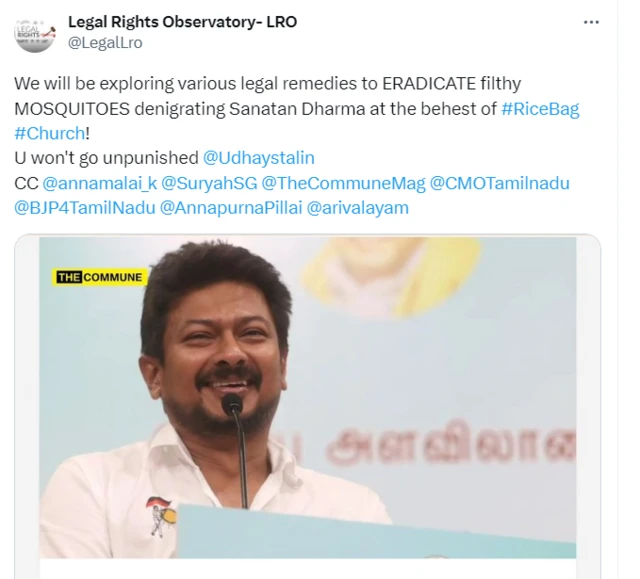This screenshot has width=640, height=579.
Task: Click the party flag emblem on shirt
Action: (x=161, y=516)
